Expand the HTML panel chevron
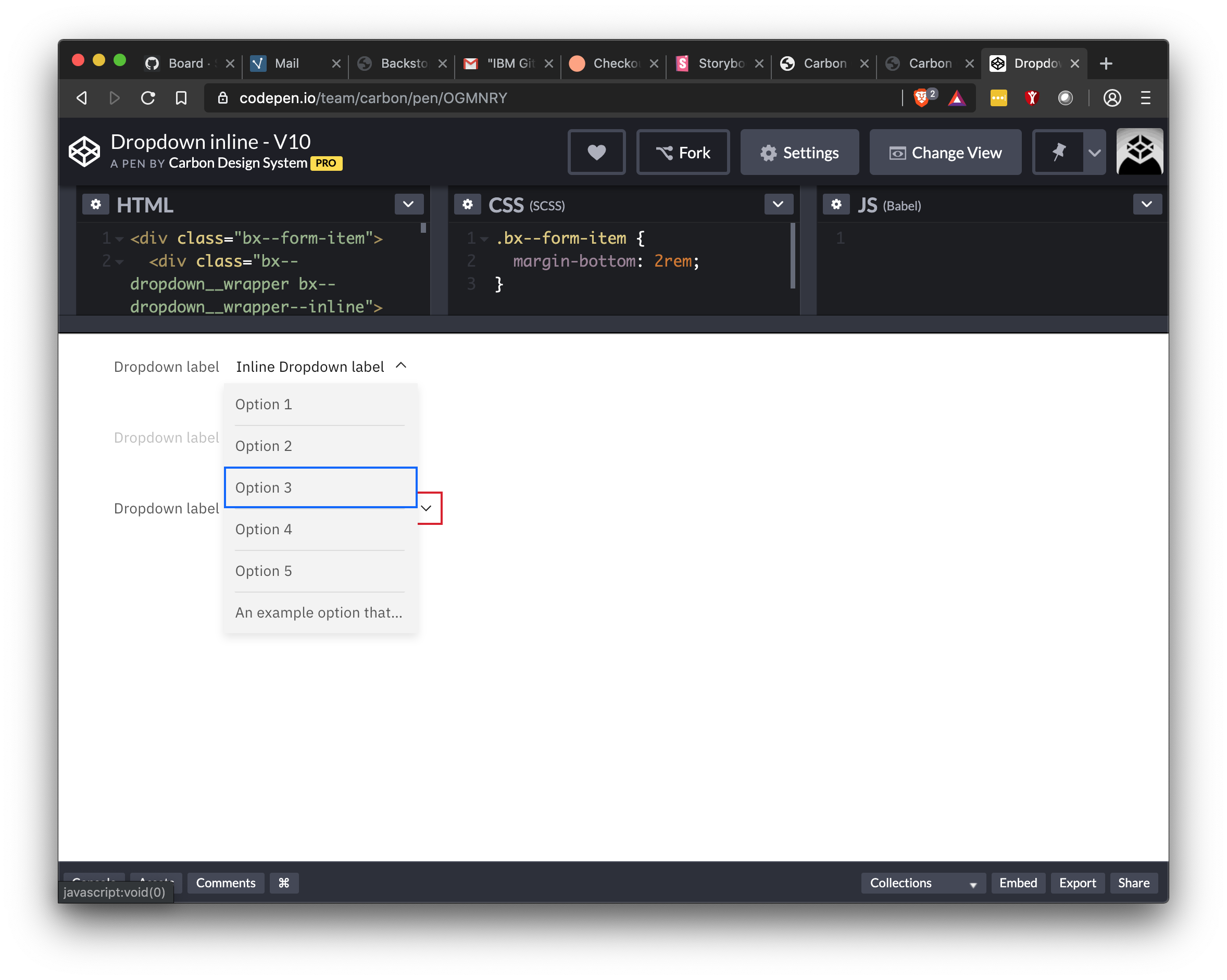 (x=409, y=204)
